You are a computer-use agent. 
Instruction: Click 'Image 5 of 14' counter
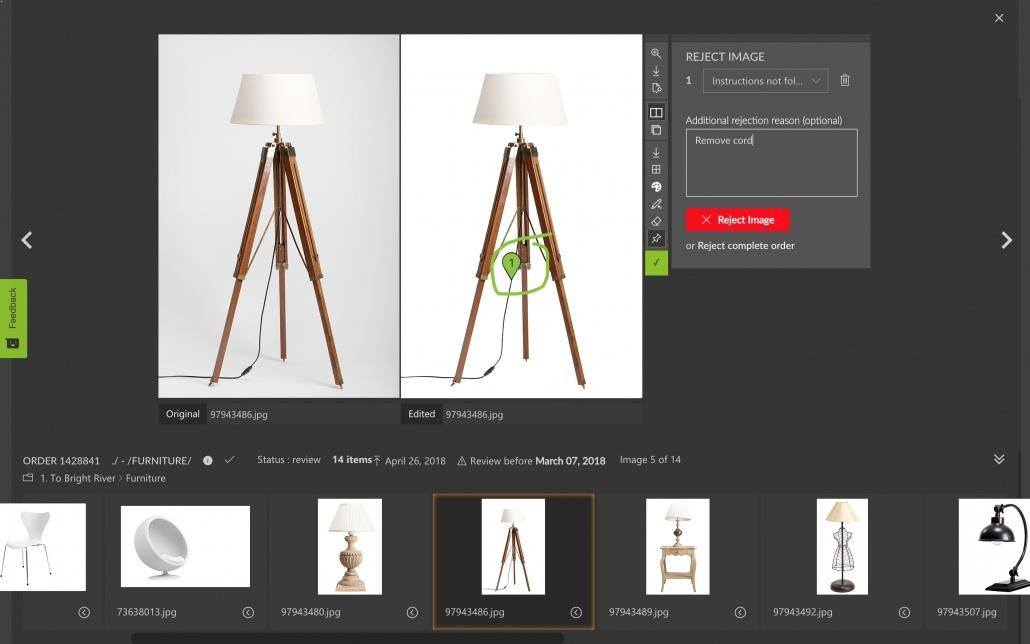coord(650,460)
